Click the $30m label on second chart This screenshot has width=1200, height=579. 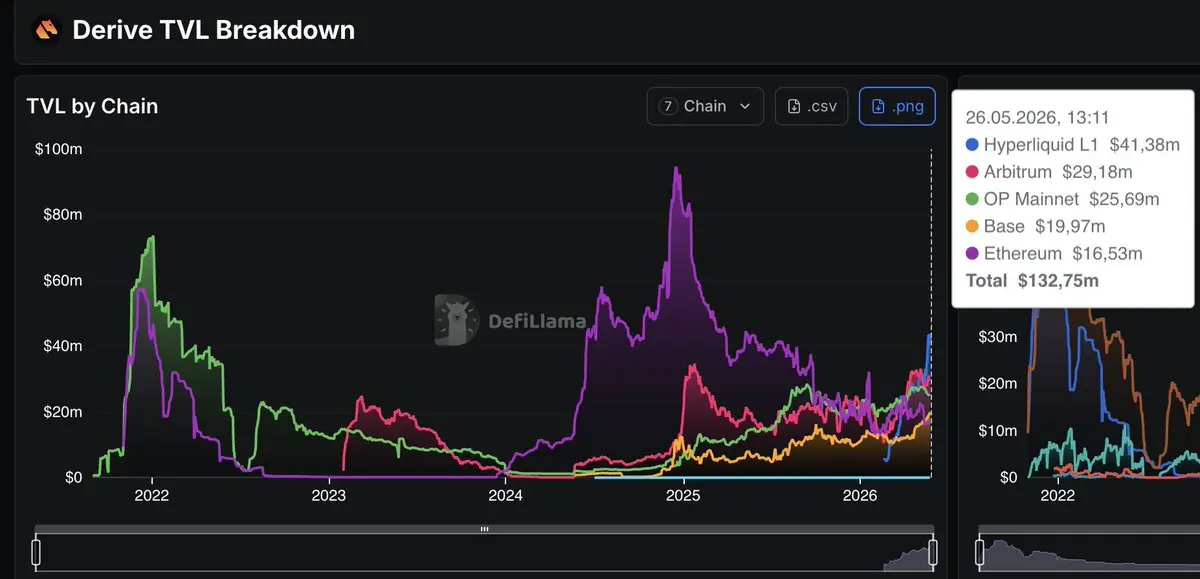(998, 337)
